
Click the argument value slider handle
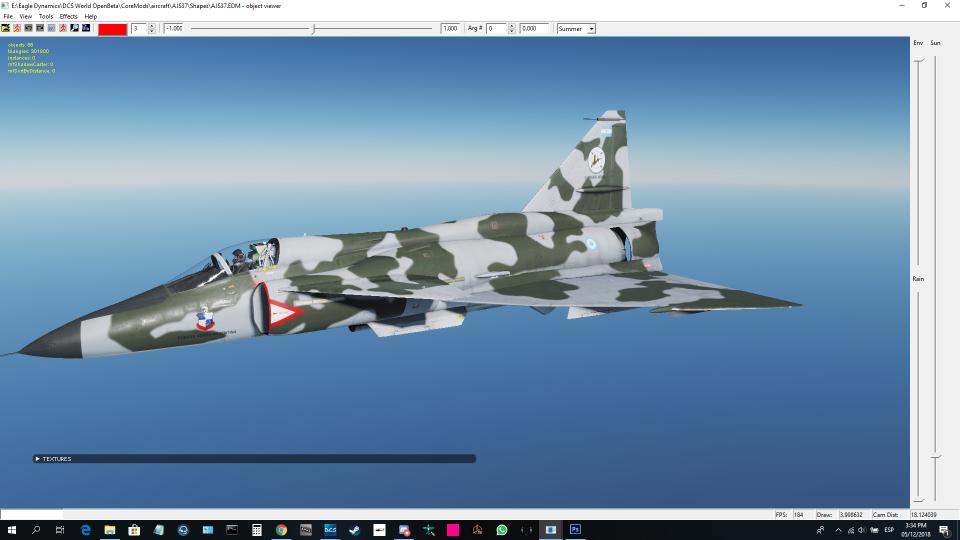click(313, 29)
